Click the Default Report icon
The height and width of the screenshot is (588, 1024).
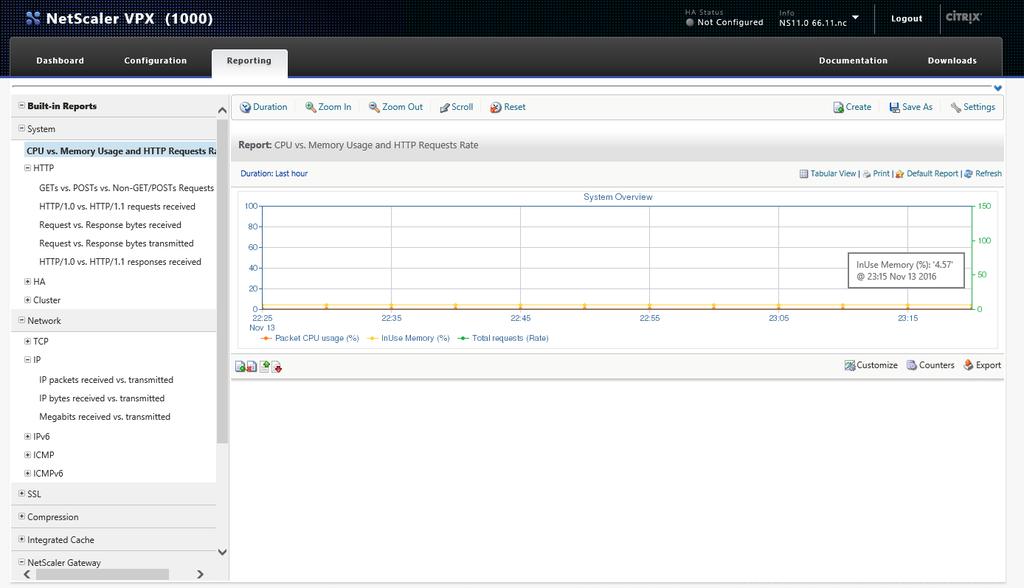tap(900, 174)
